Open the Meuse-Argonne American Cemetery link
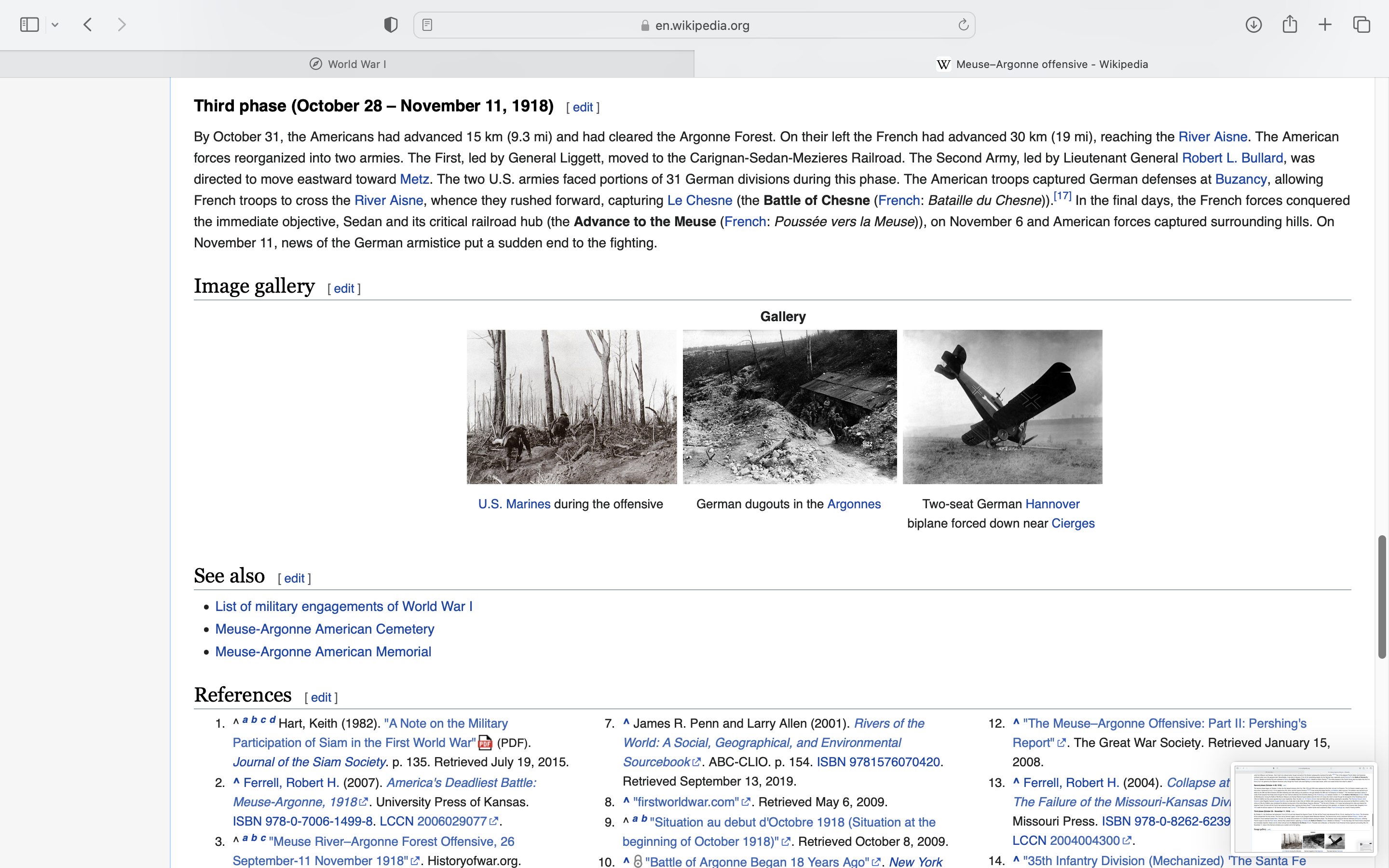Viewport: 1389px width, 868px height. (x=324, y=629)
